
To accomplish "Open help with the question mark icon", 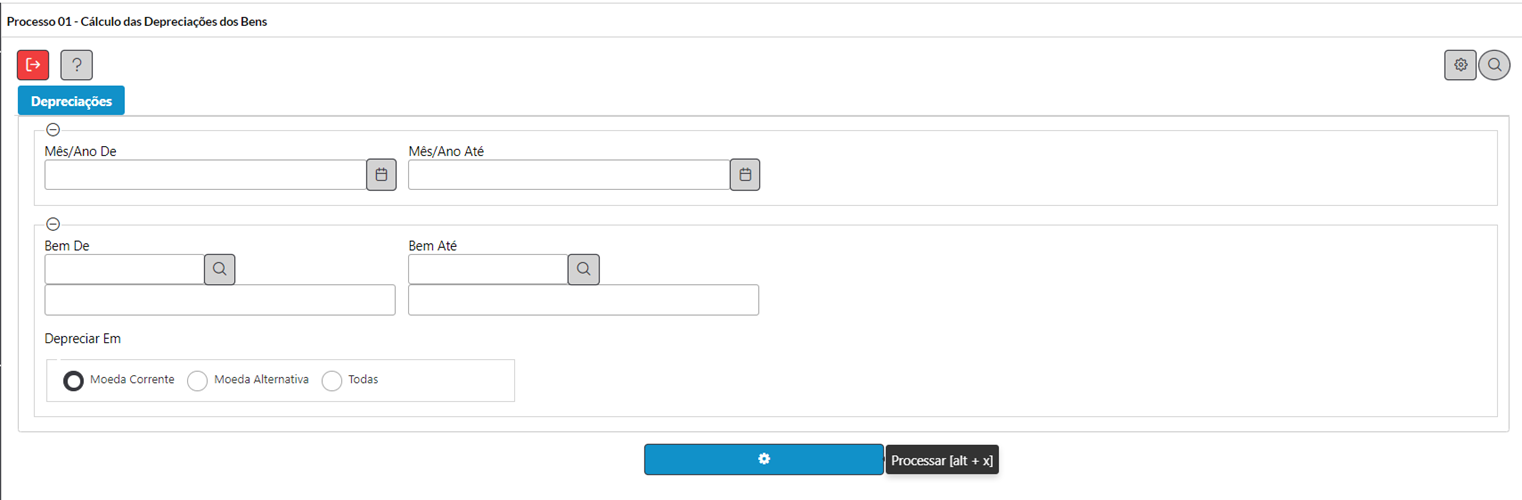I will click(77, 65).
